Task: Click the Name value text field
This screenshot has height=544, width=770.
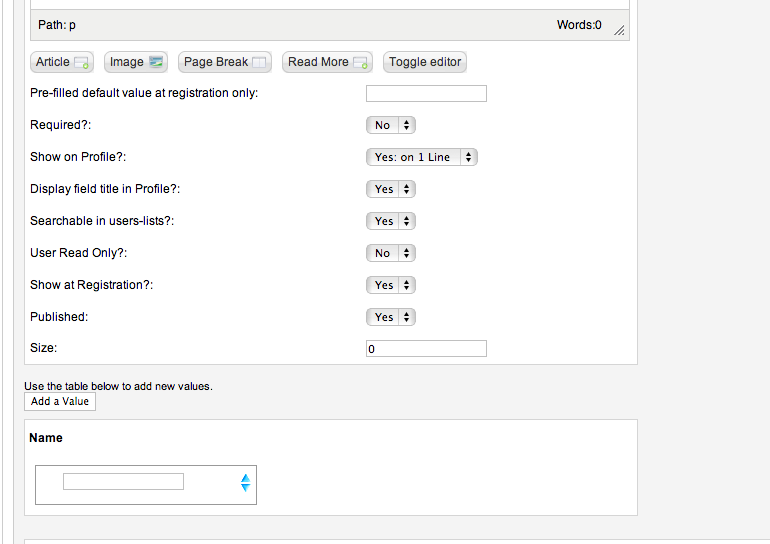Action: (x=123, y=482)
